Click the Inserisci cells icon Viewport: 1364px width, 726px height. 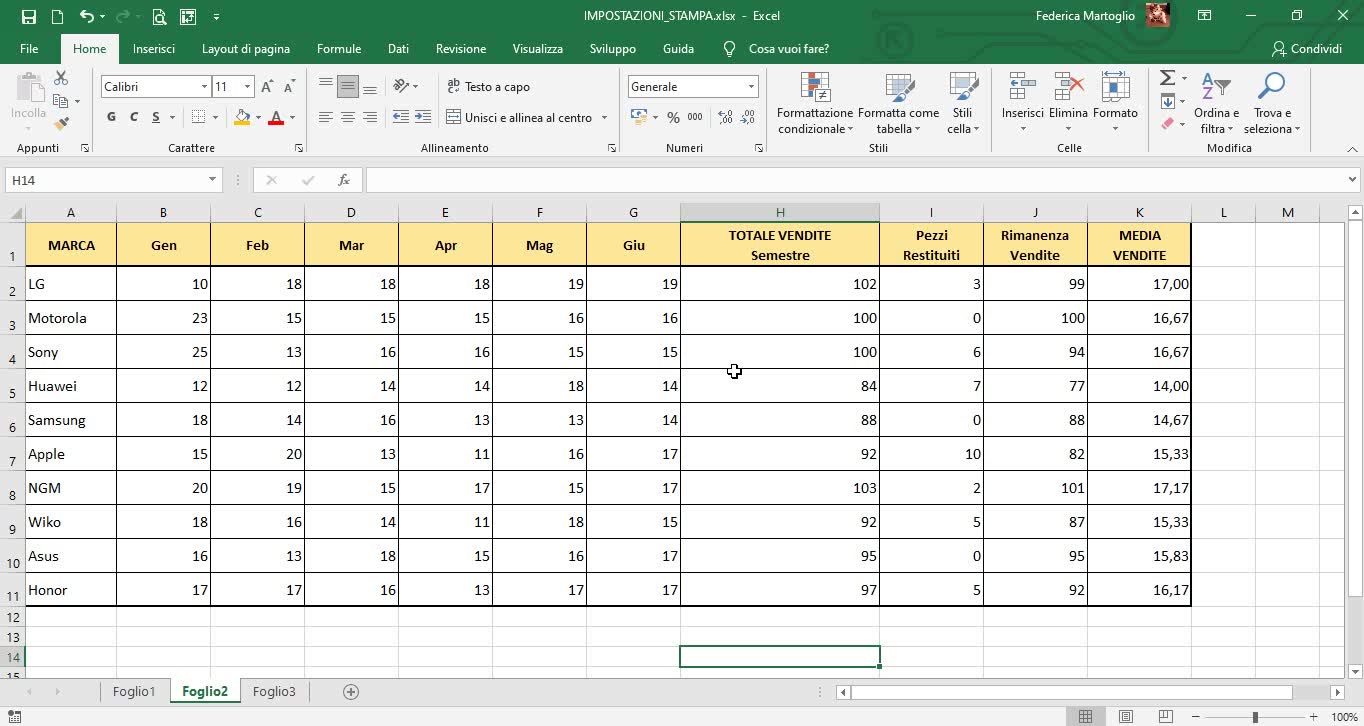(1022, 88)
